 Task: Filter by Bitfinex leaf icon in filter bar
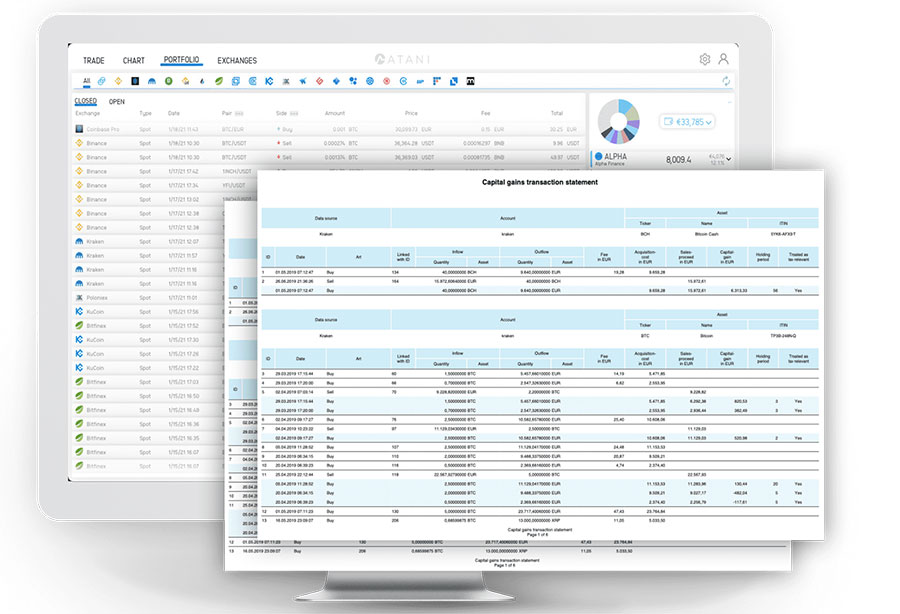[218, 80]
